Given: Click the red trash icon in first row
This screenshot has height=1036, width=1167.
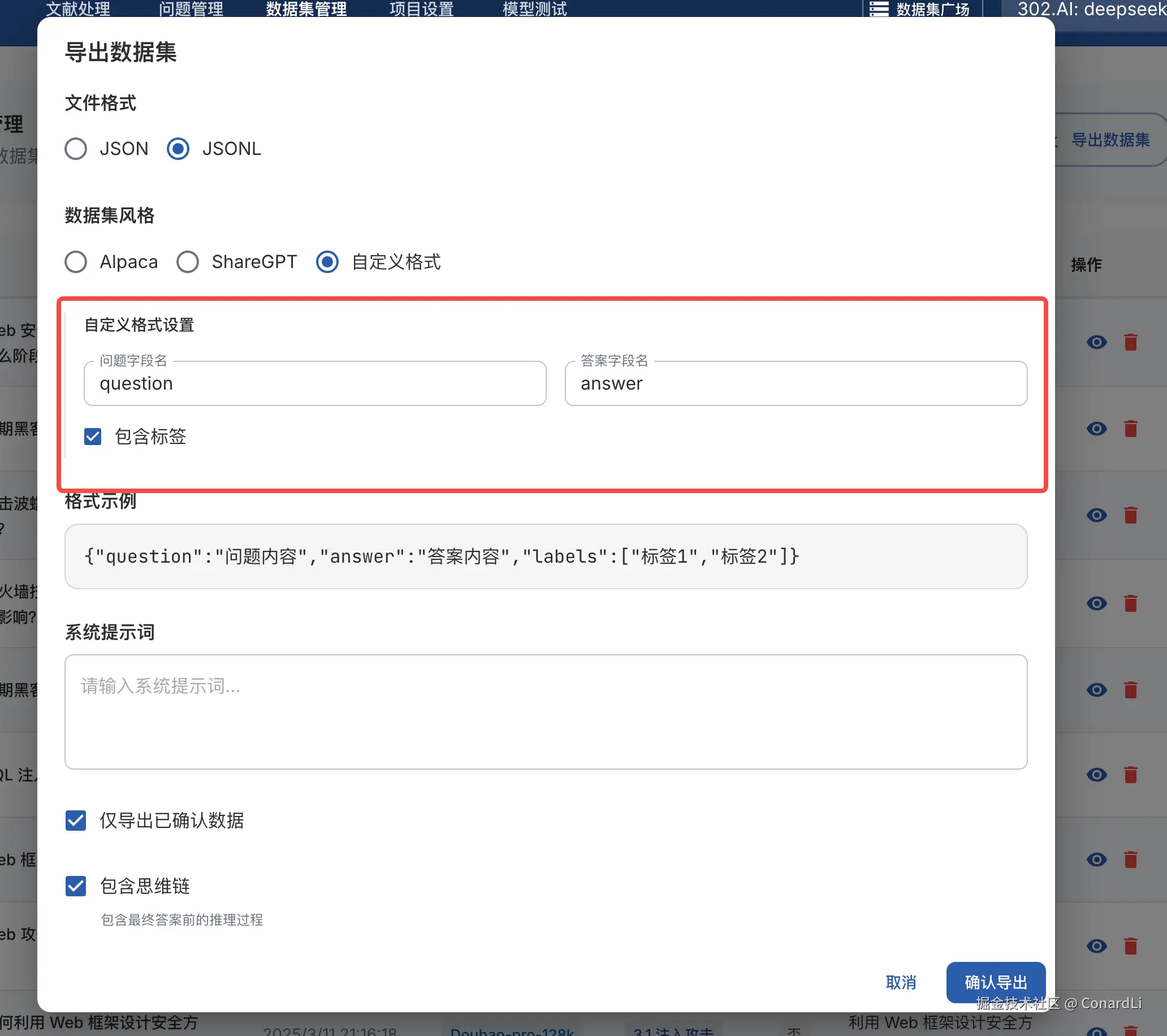Looking at the screenshot, I should (1130, 342).
